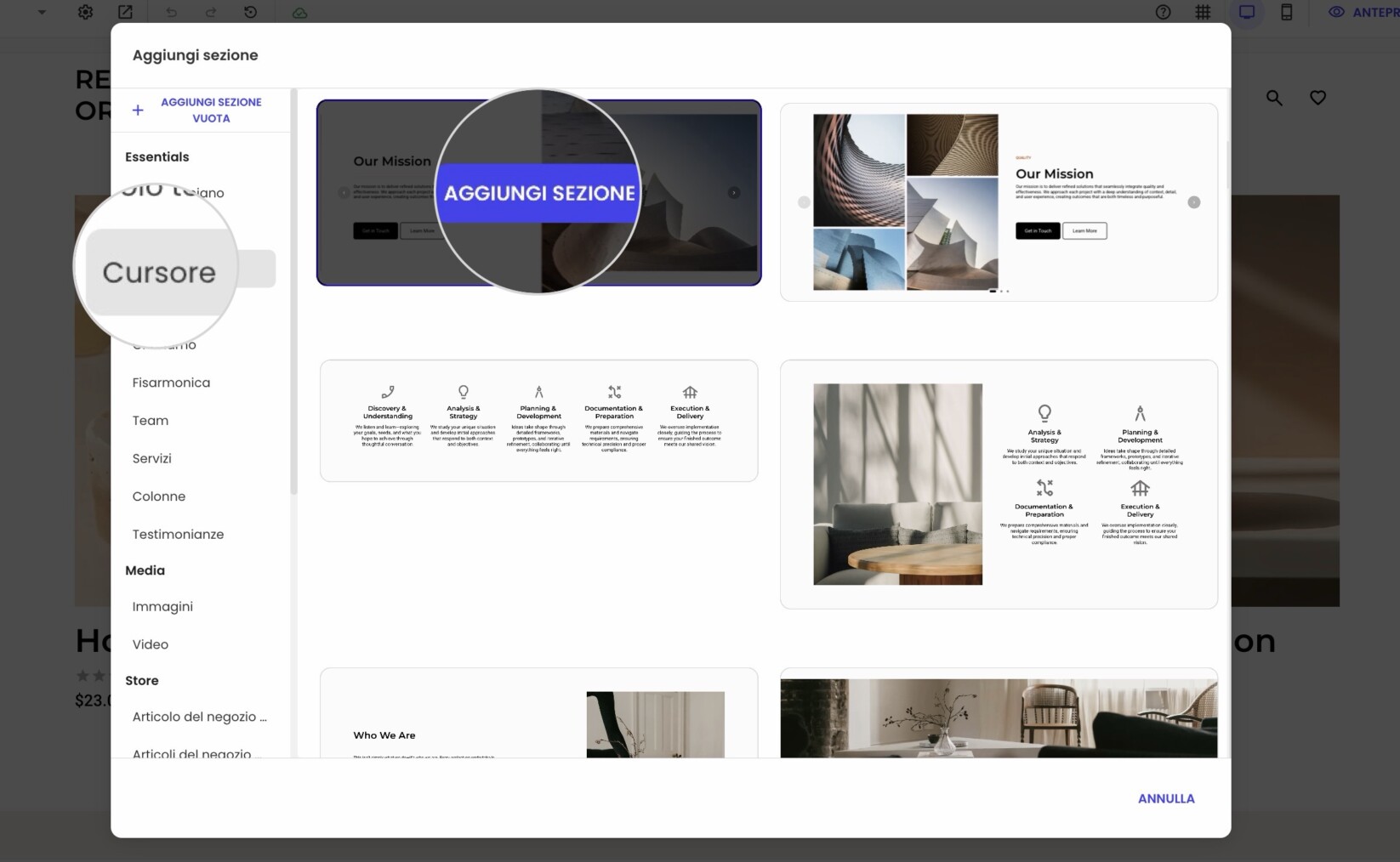
Task: Click the redo arrow icon
Action: pos(211,12)
